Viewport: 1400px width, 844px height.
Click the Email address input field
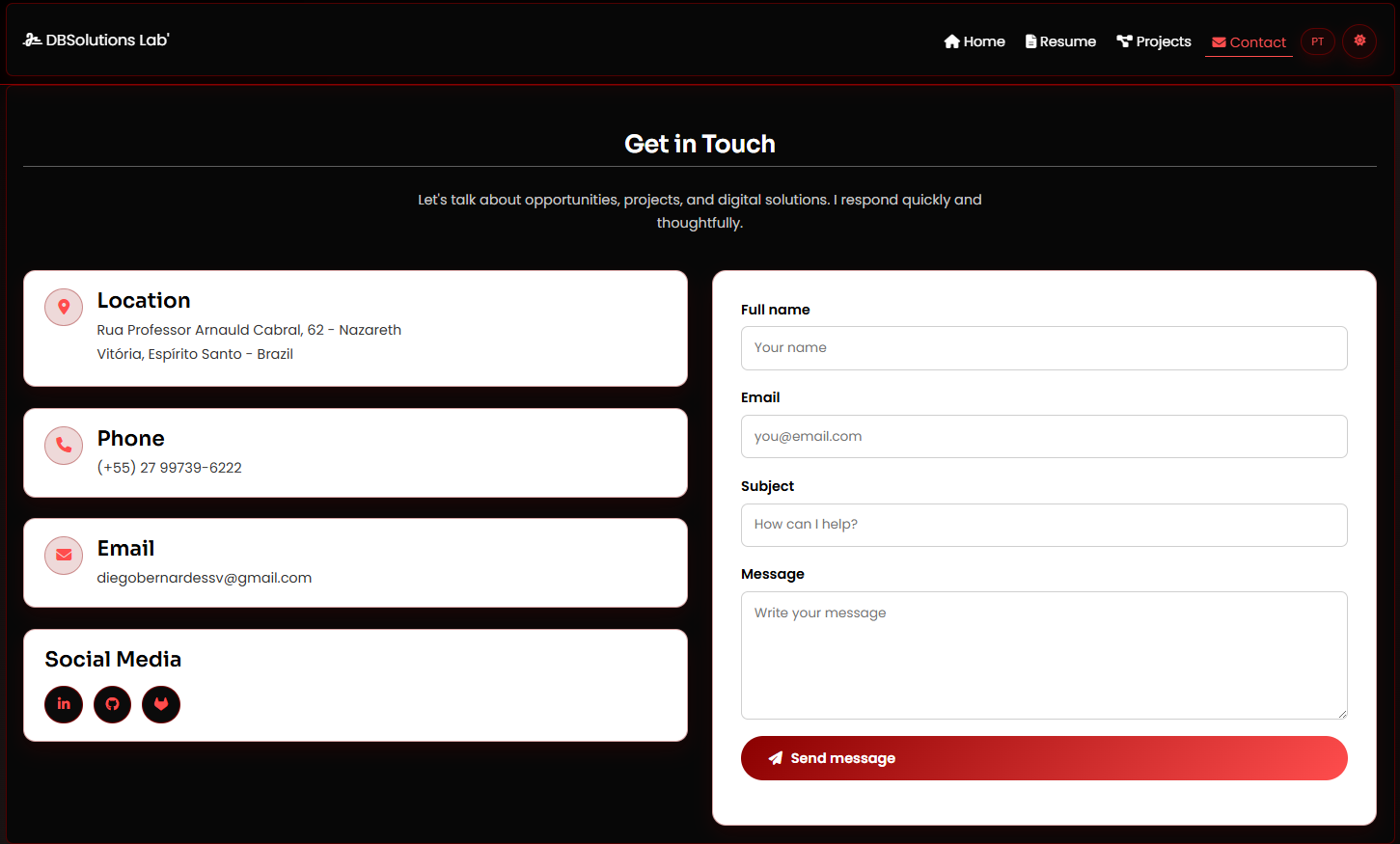point(1044,436)
